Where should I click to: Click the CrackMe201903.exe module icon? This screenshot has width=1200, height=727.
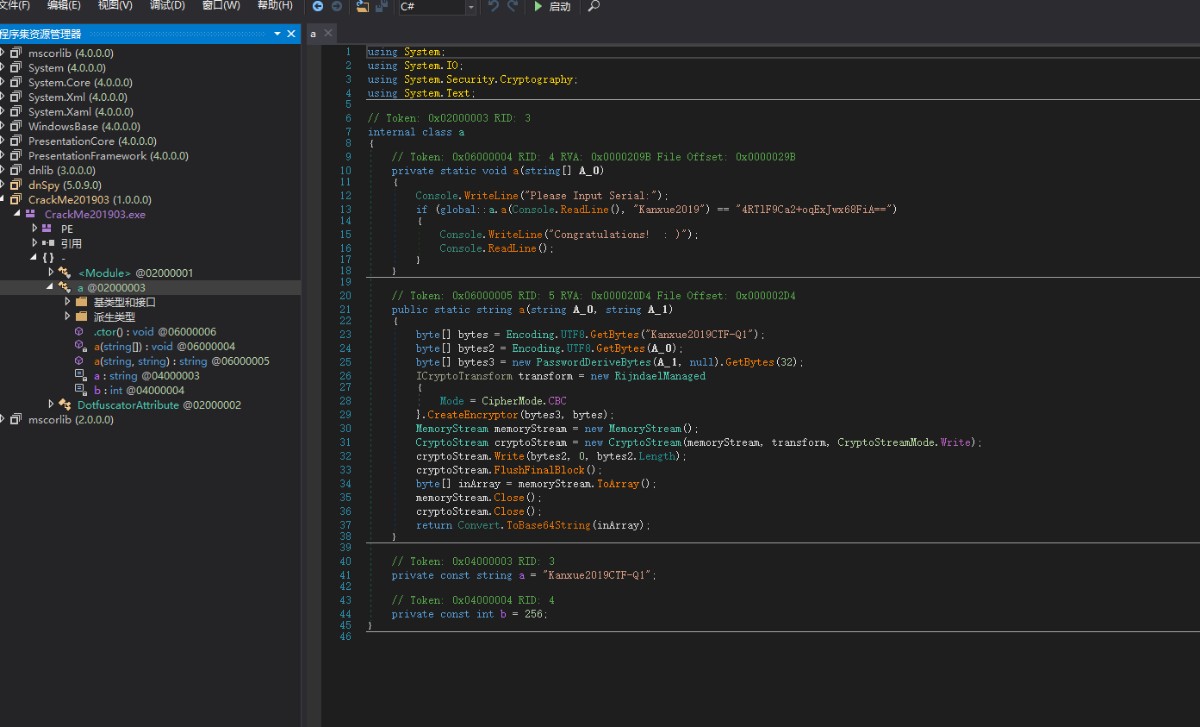[x=30, y=214]
